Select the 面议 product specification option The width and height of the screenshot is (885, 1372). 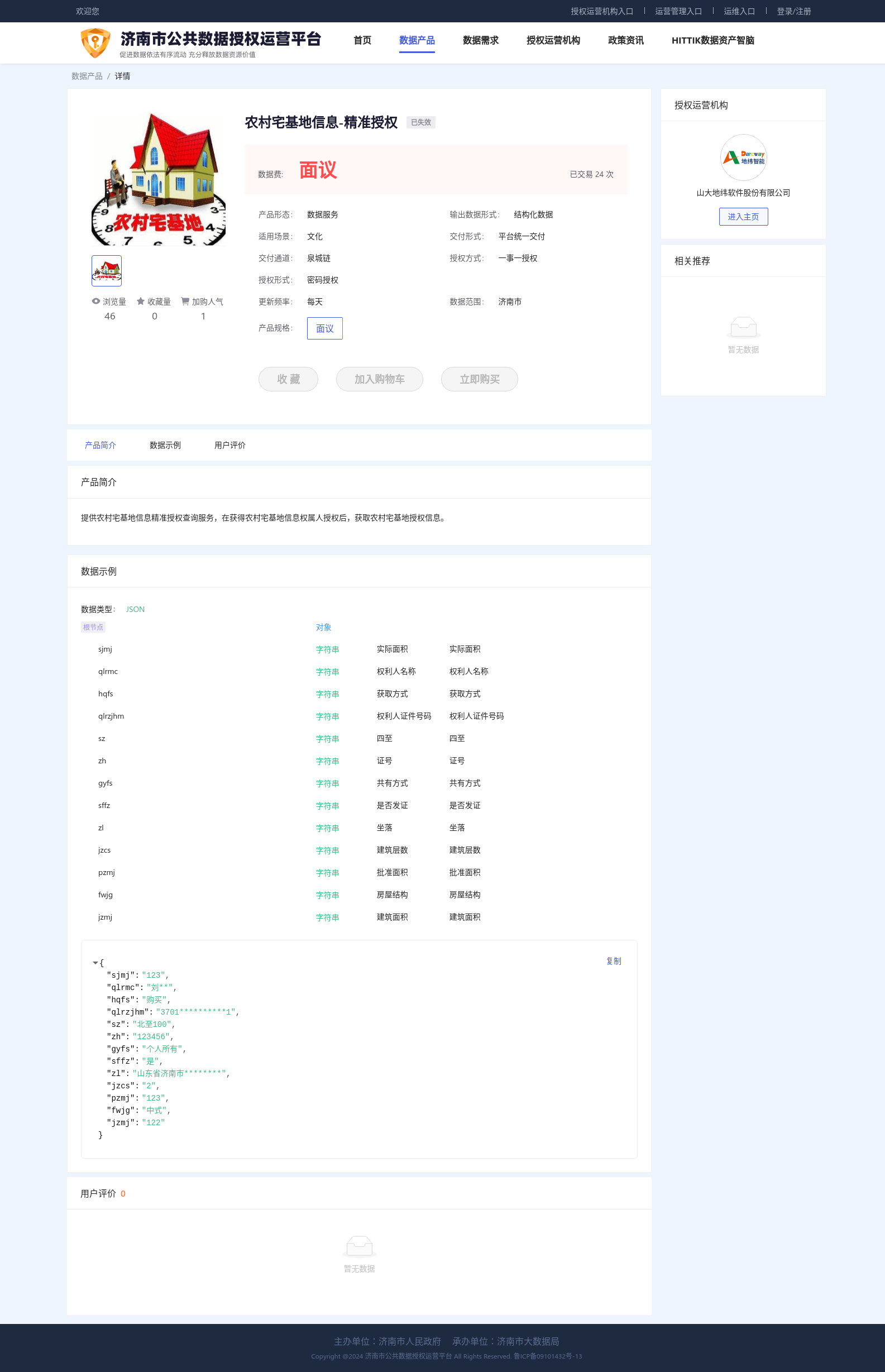pyautogui.click(x=325, y=329)
